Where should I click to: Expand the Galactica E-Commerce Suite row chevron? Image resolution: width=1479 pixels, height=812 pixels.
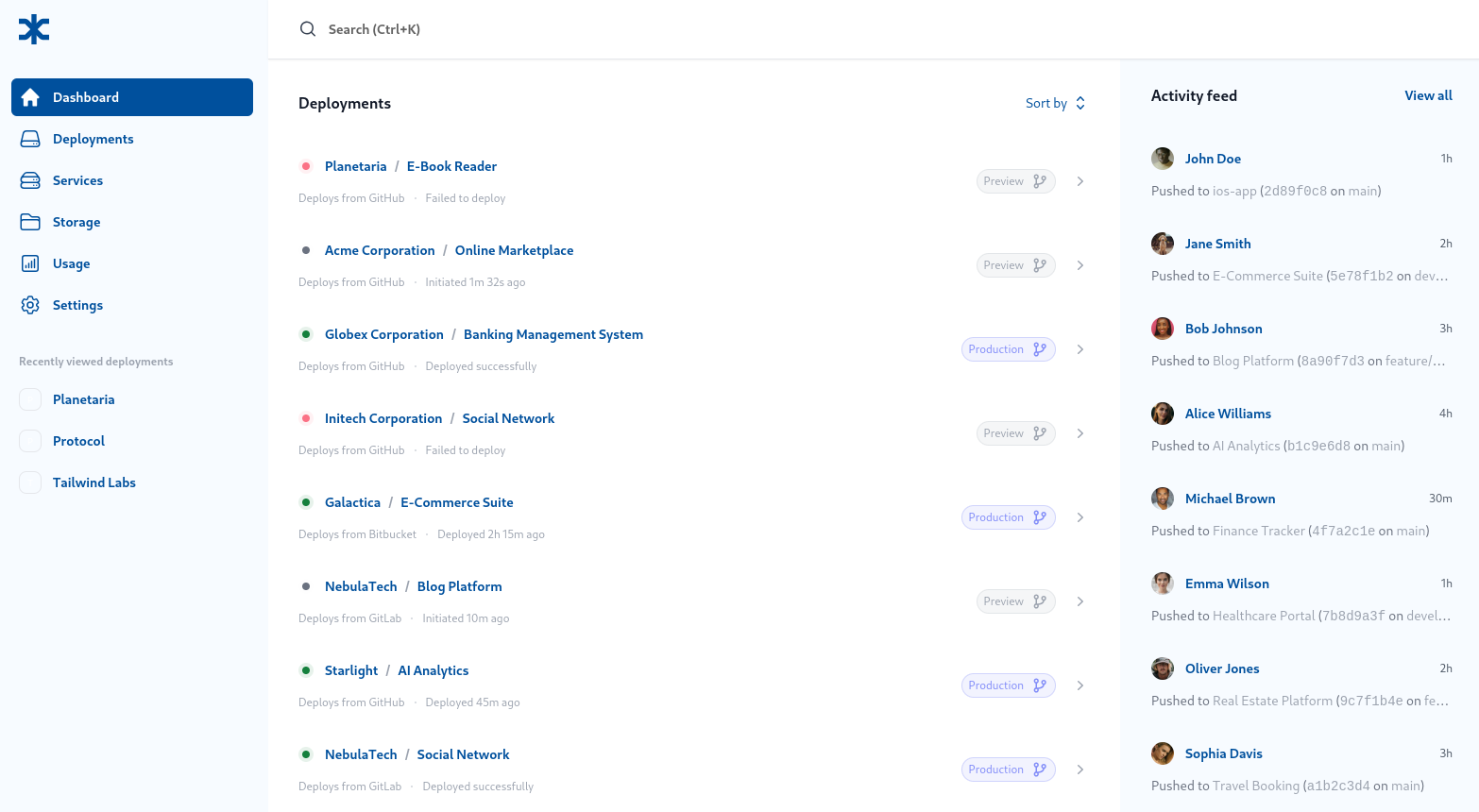1080,517
